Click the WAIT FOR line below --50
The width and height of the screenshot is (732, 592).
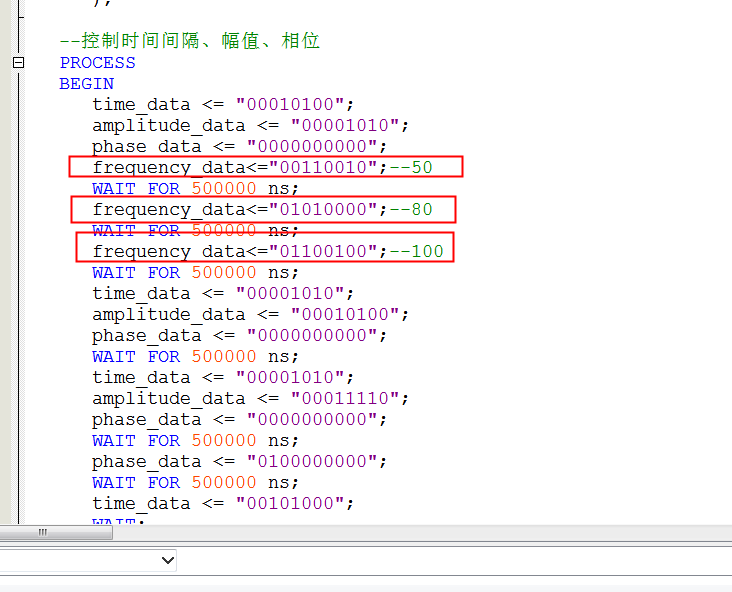[195, 189]
